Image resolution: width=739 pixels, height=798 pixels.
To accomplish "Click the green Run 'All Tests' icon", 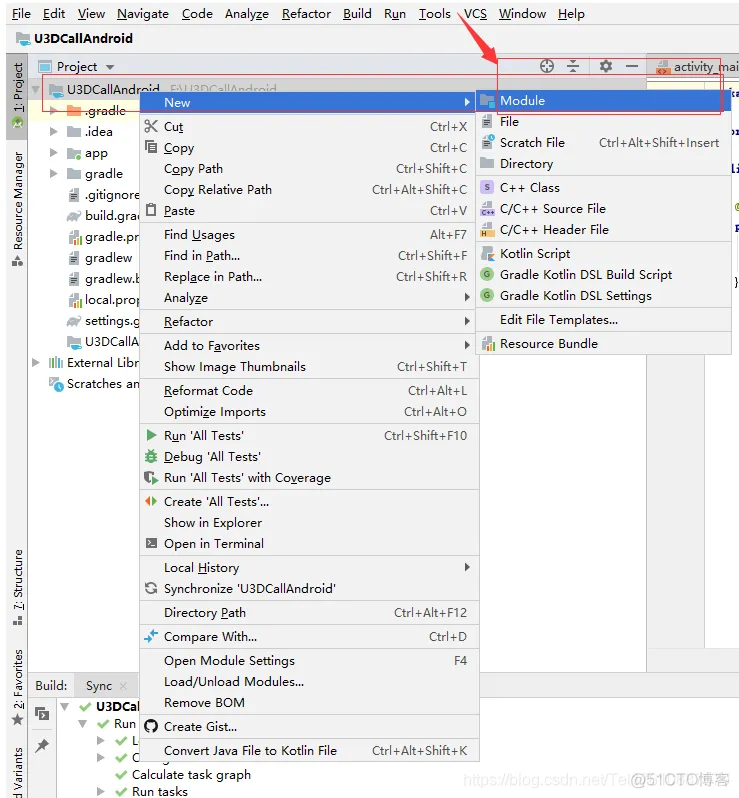I will click(x=151, y=435).
